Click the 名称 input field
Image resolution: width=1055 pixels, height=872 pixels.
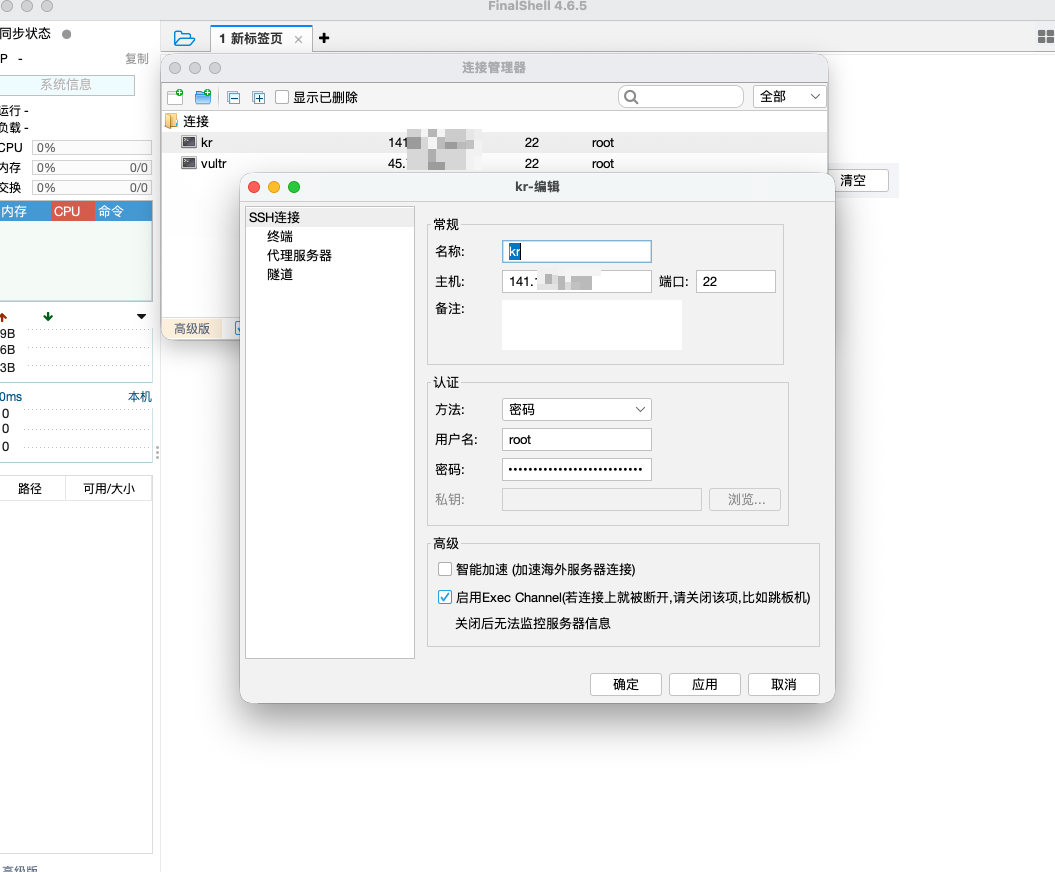pos(577,252)
